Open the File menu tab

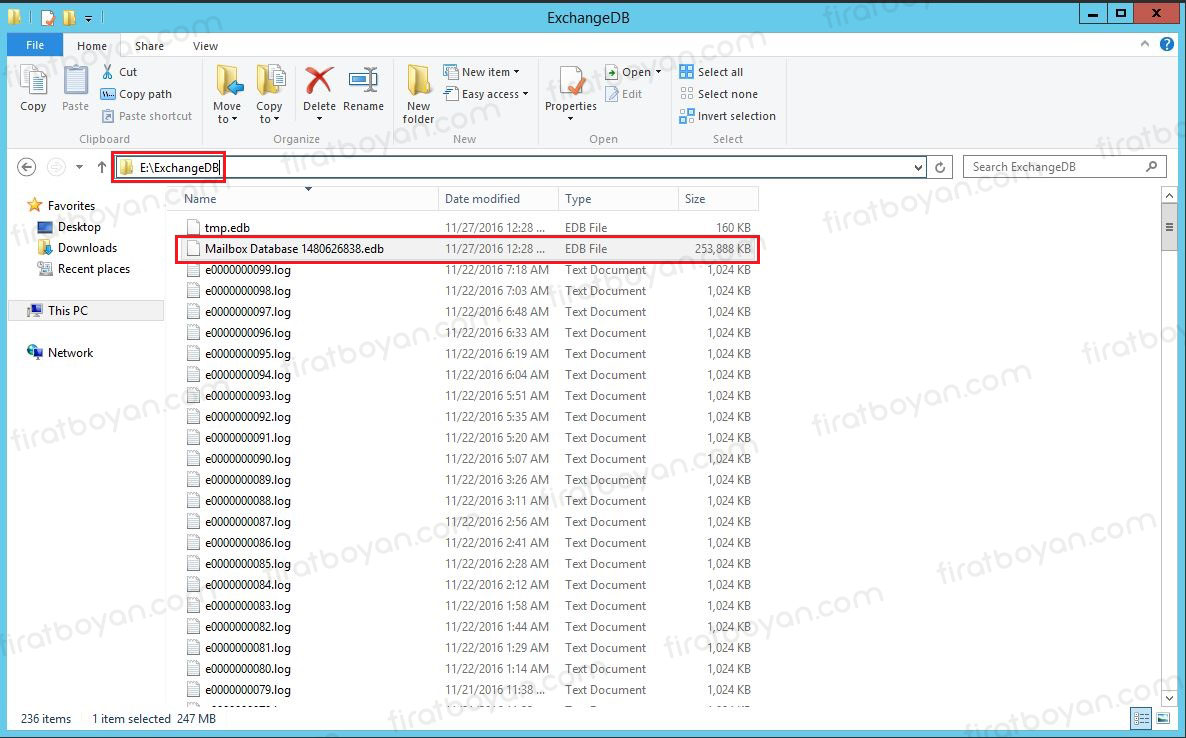click(35, 45)
